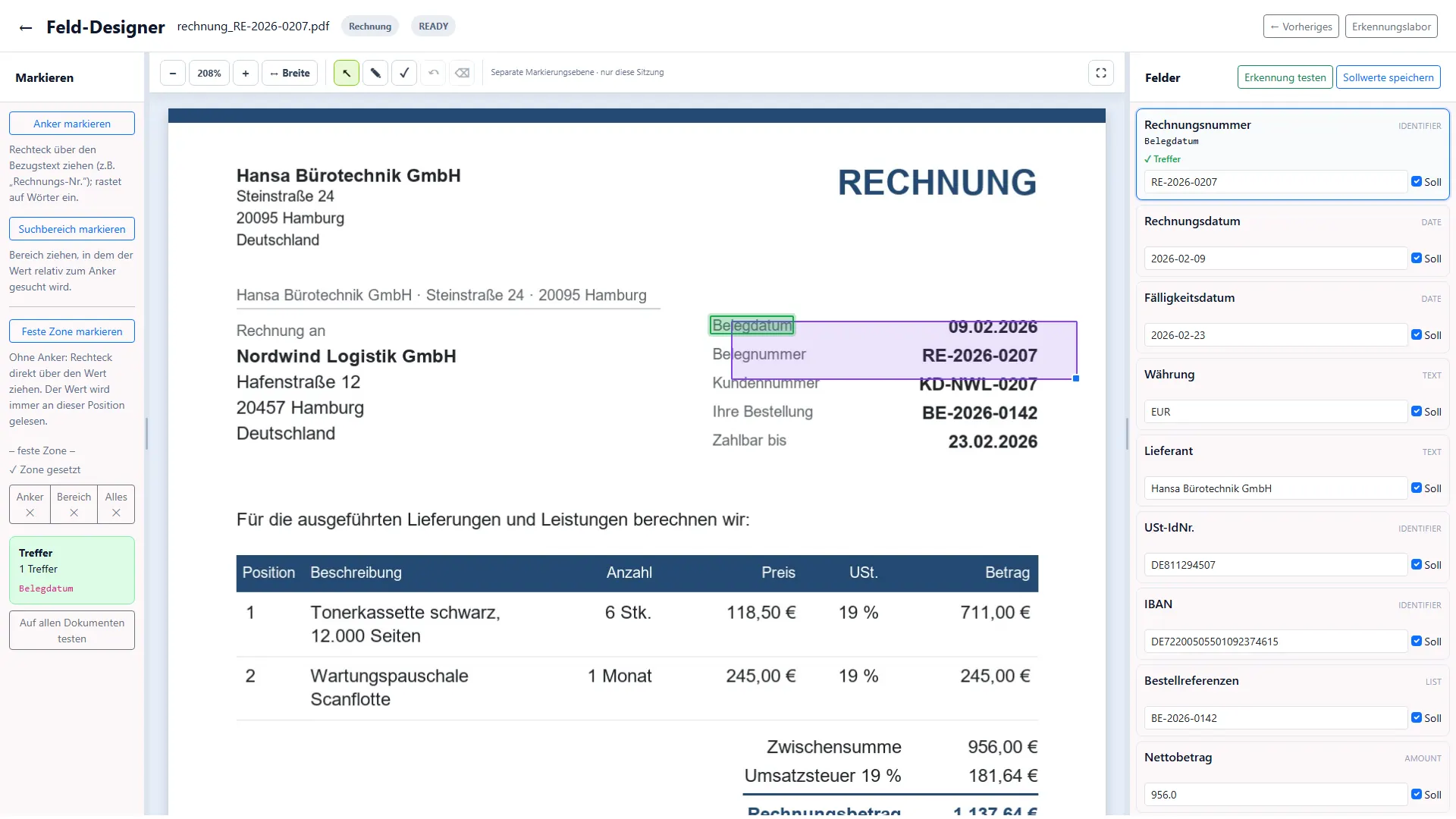
Task: Select the Fälligkeitsdatum field card title
Action: pos(1189,298)
